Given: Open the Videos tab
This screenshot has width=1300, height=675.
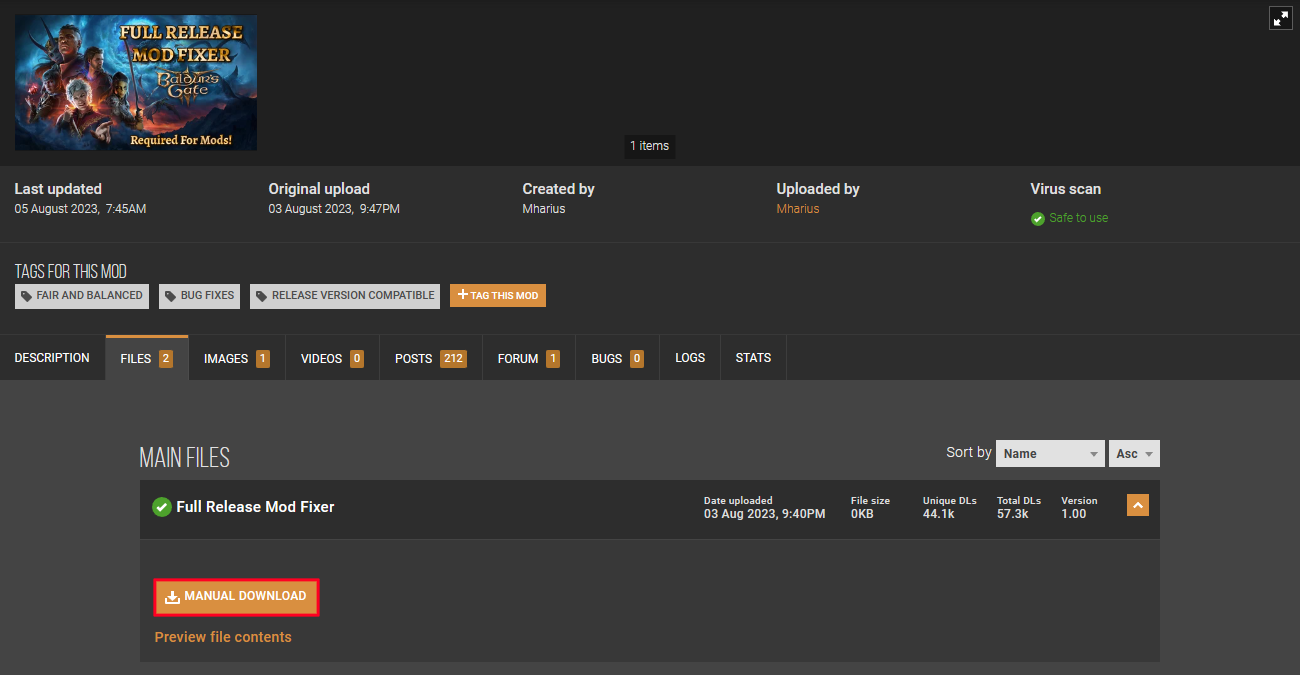Looking at the screenshot, I should coord(332,358).
